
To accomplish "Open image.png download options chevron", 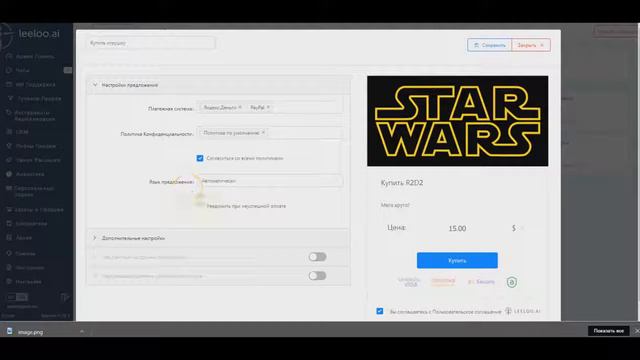I will 82,331.
